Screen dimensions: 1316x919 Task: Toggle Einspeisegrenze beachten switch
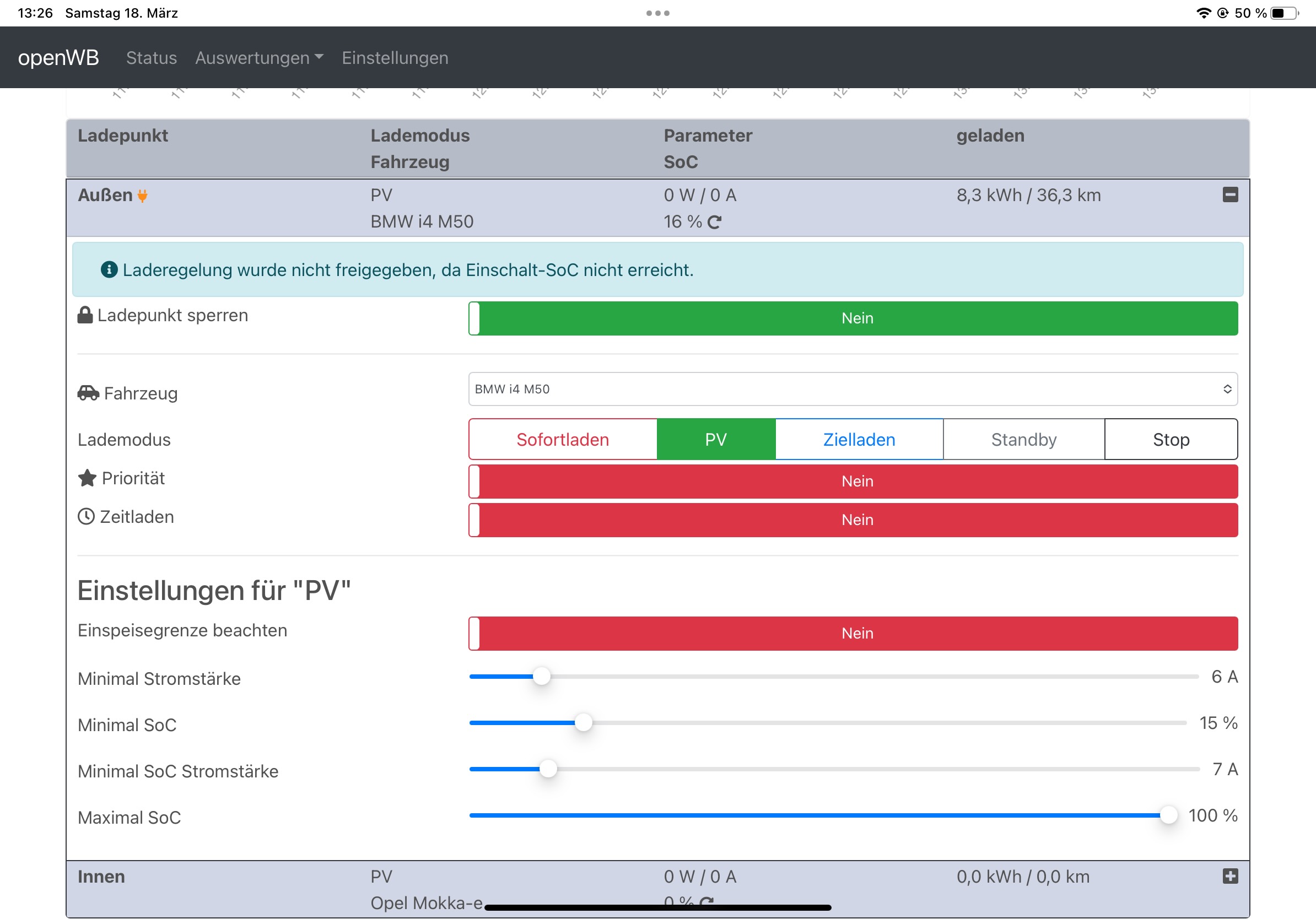tap(853, 633)
